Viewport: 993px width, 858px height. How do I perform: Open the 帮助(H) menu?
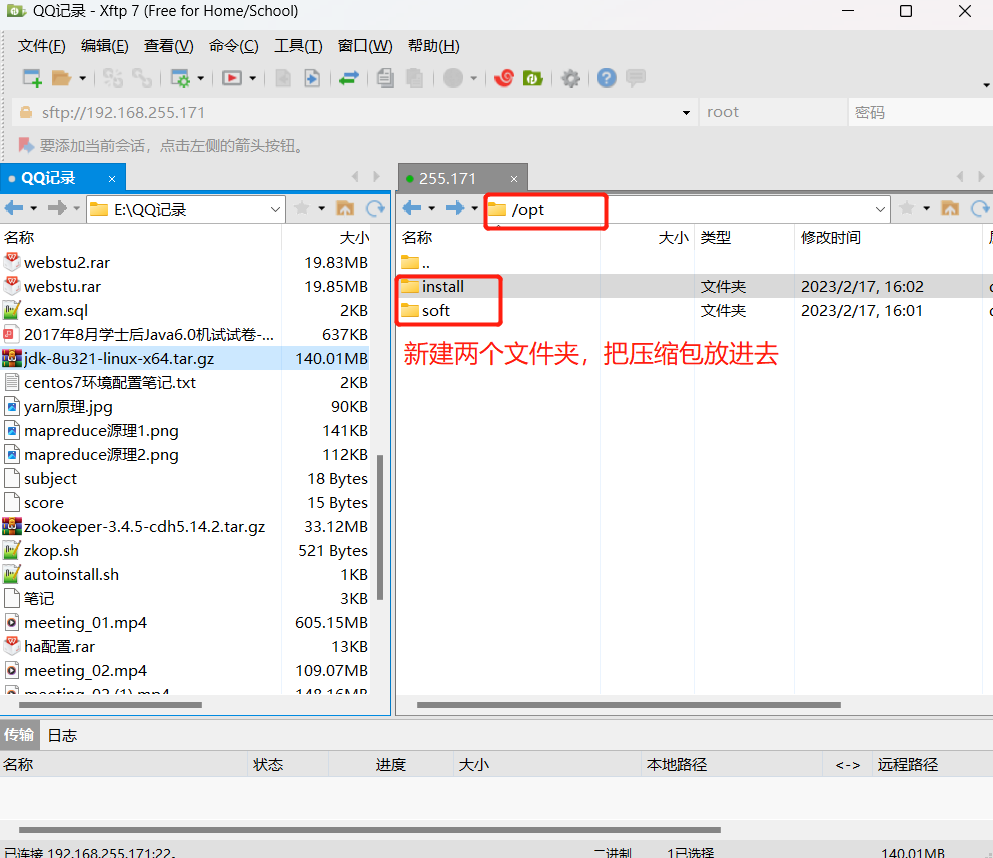point(434,46)
